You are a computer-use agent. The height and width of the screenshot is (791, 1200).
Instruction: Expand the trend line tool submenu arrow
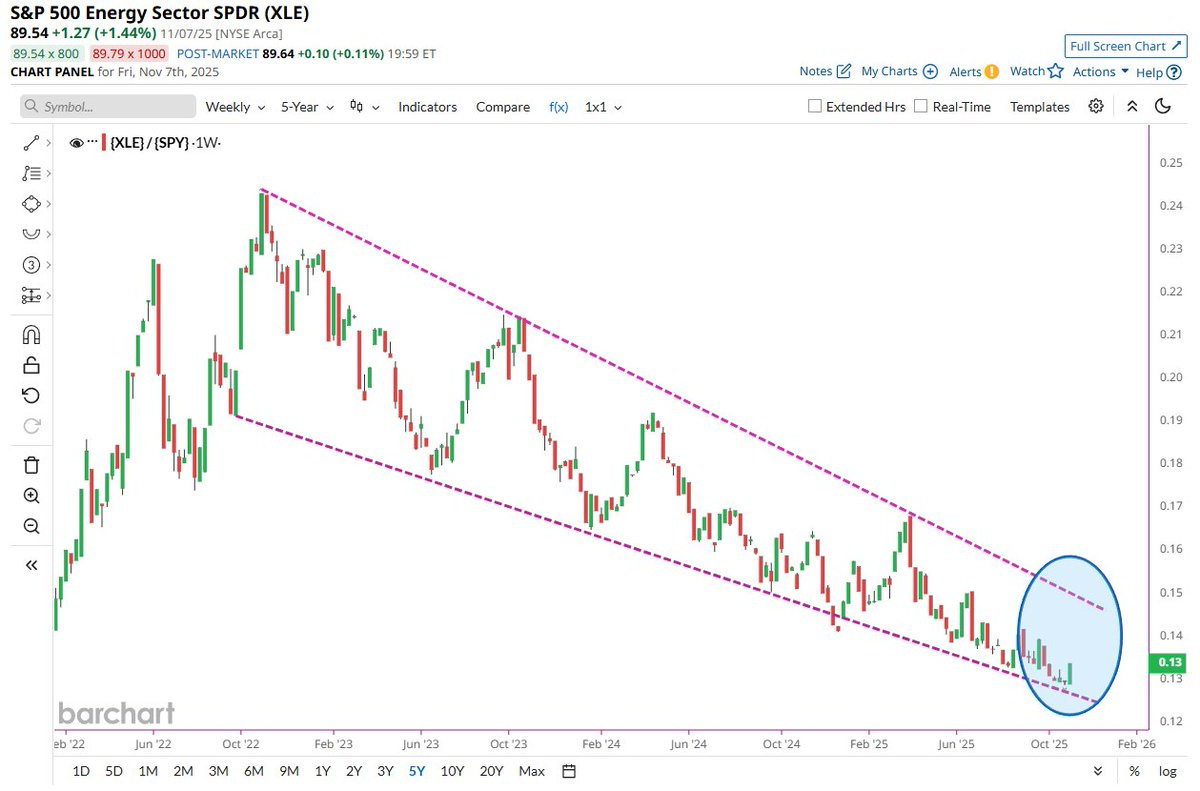point(48,143)
